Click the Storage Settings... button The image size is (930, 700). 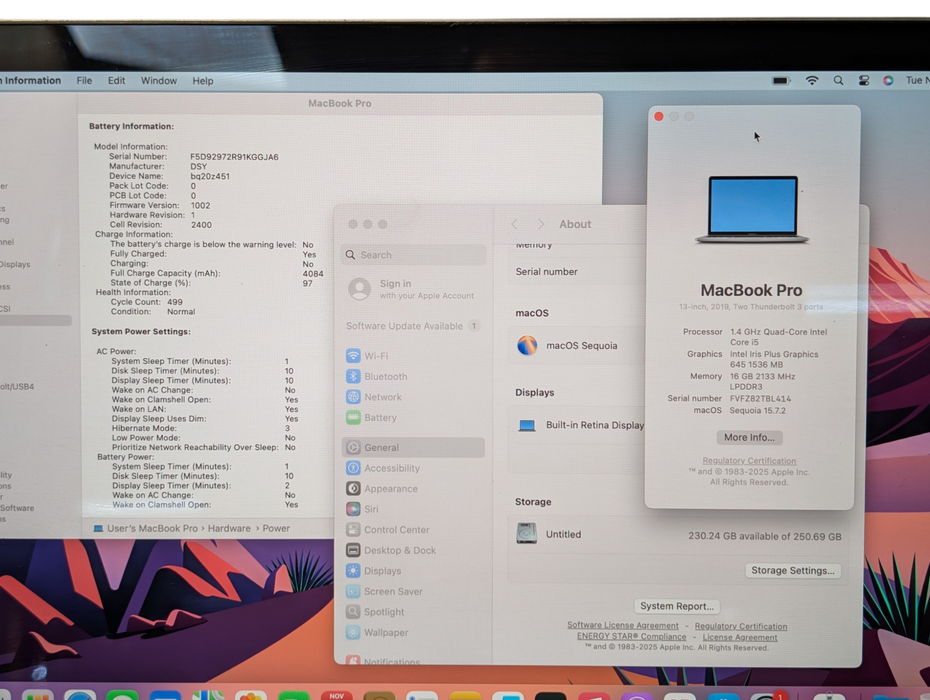point(793,571)
